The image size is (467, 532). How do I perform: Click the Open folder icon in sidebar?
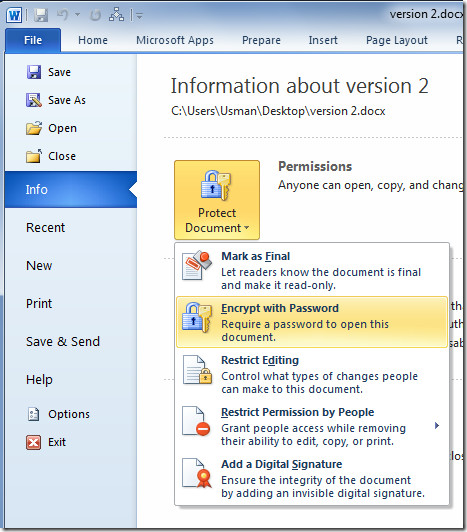click(x=34, y=128)
